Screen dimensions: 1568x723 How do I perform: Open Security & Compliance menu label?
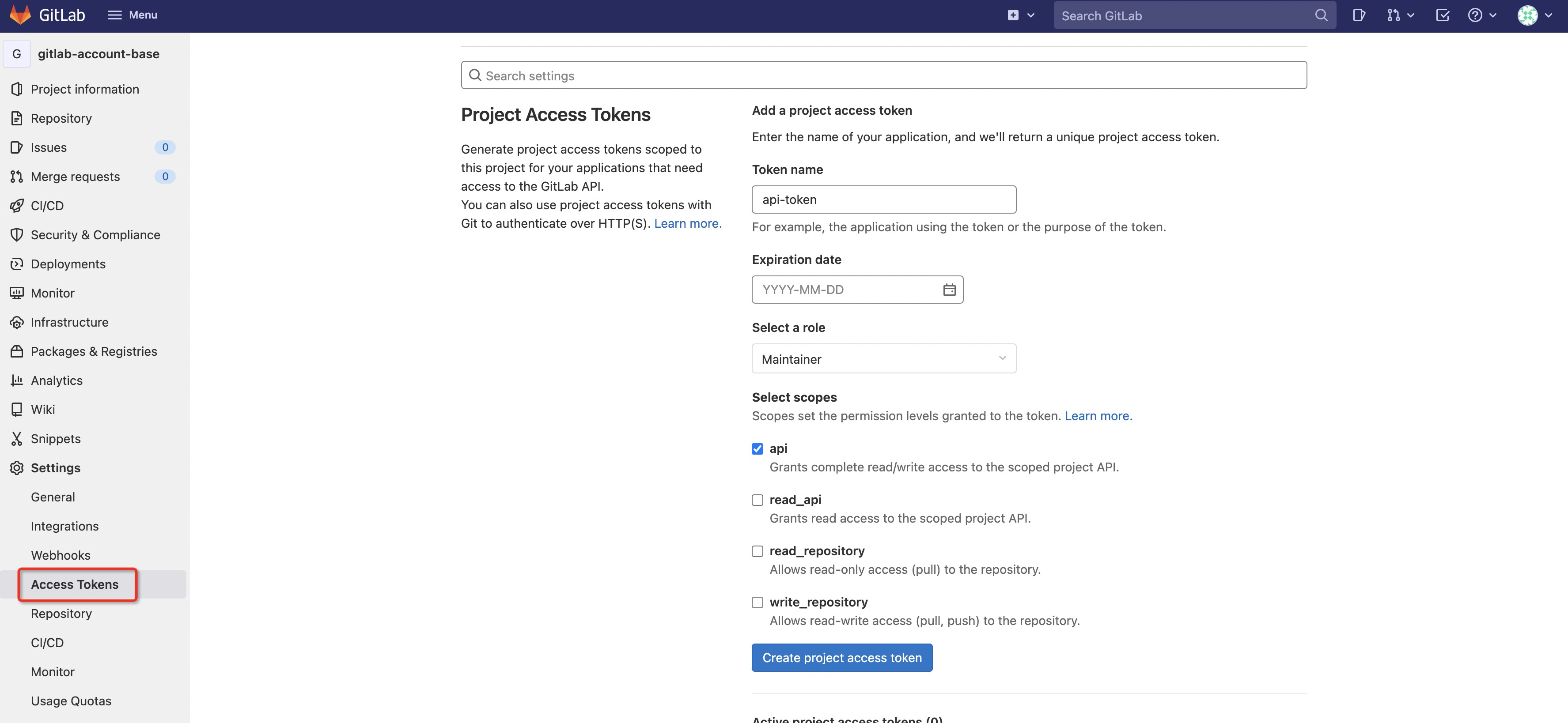(95, 235)
